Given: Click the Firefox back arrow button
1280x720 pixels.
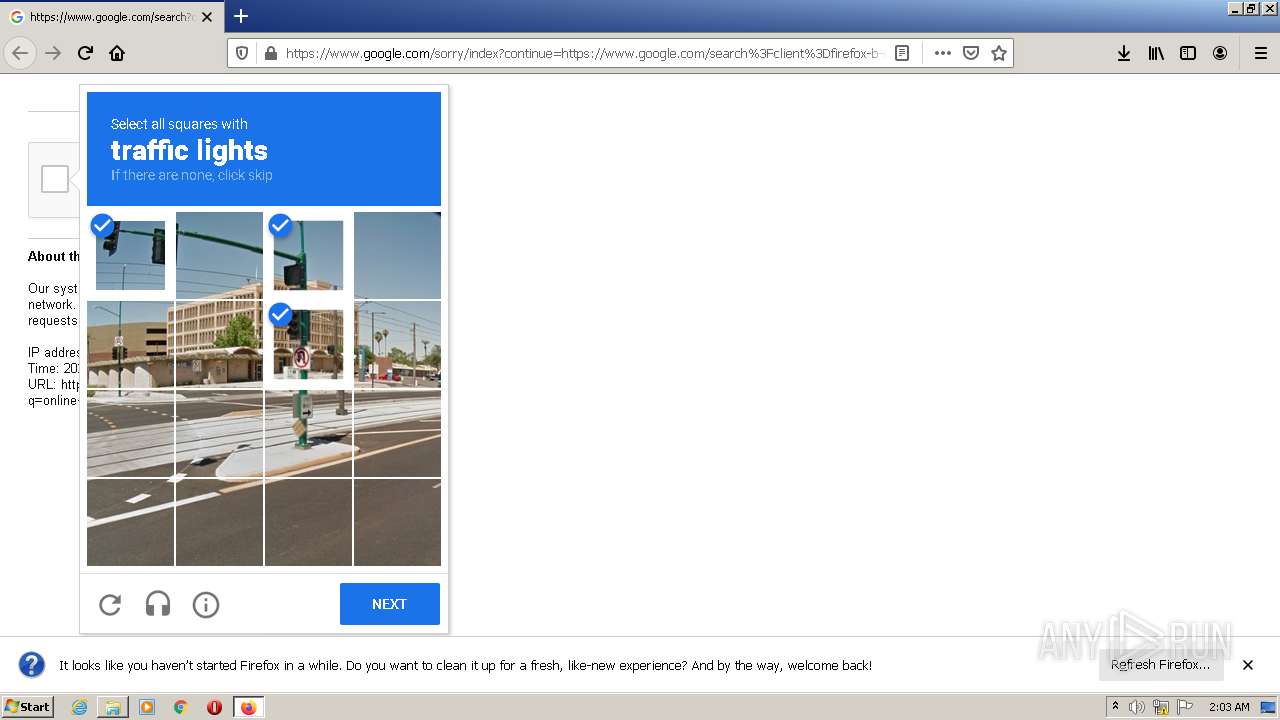Looking at the screenshot, I should tap(20, 53).
